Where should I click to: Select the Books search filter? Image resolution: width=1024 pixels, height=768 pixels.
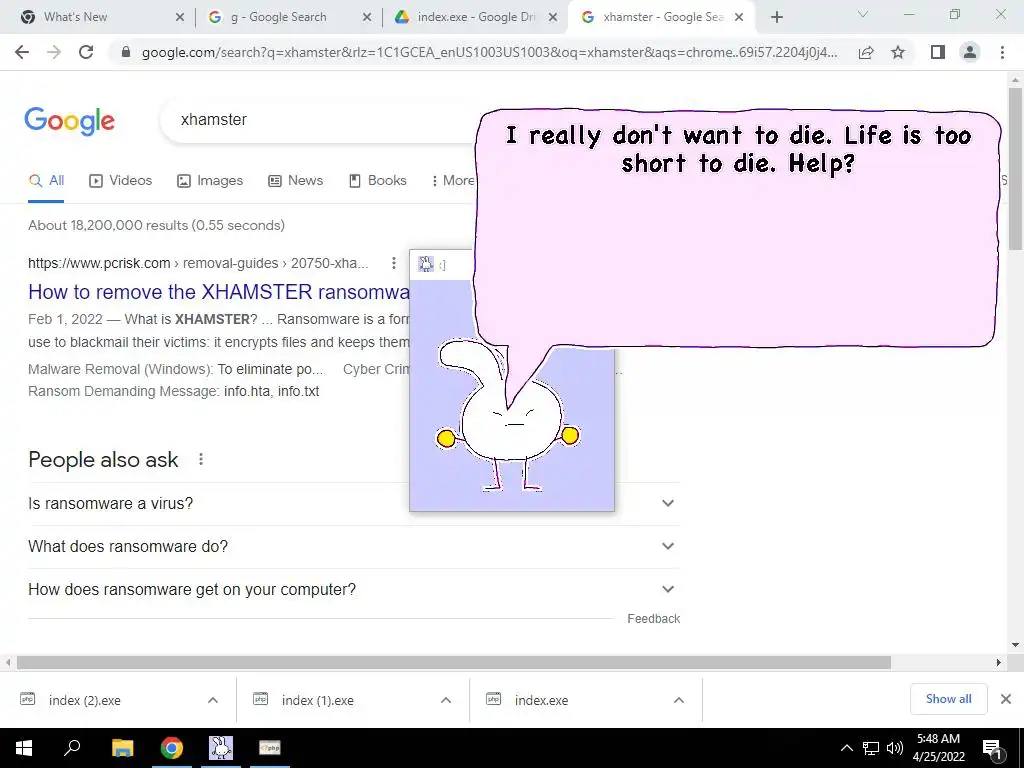pyautogui.click(x=377, y=181)
